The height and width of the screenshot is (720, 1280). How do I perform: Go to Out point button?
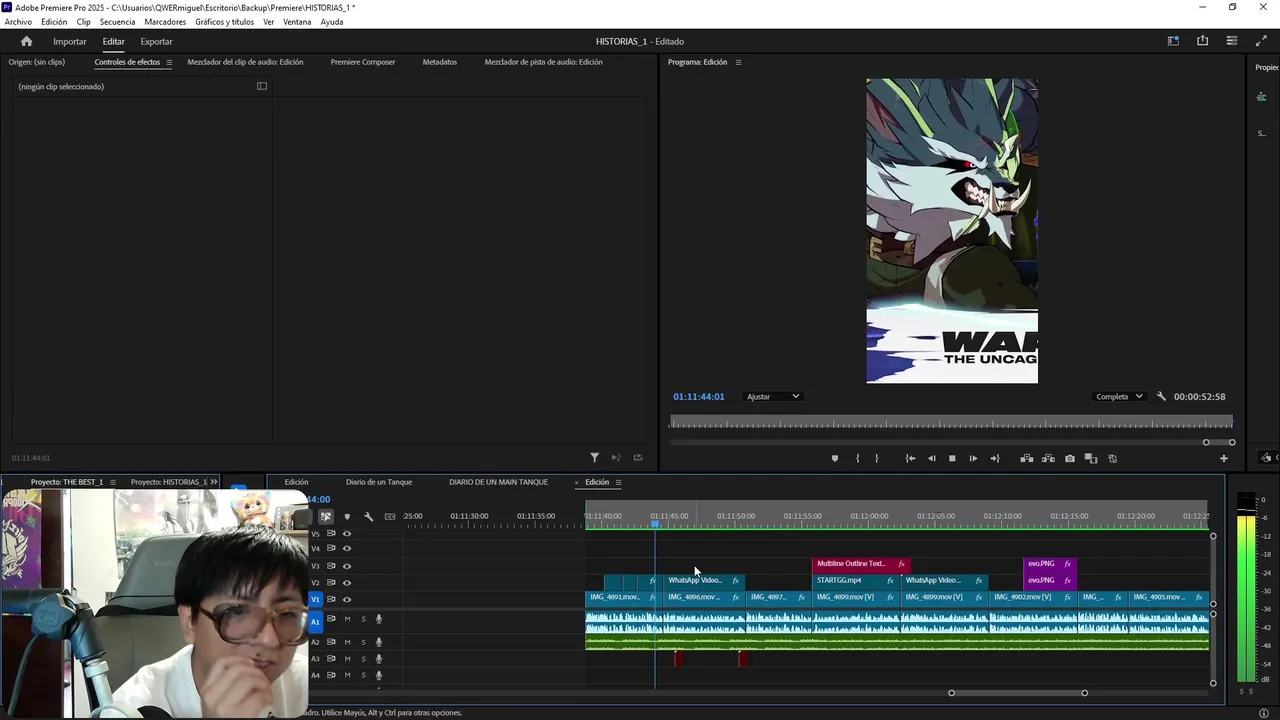(994, 458)
